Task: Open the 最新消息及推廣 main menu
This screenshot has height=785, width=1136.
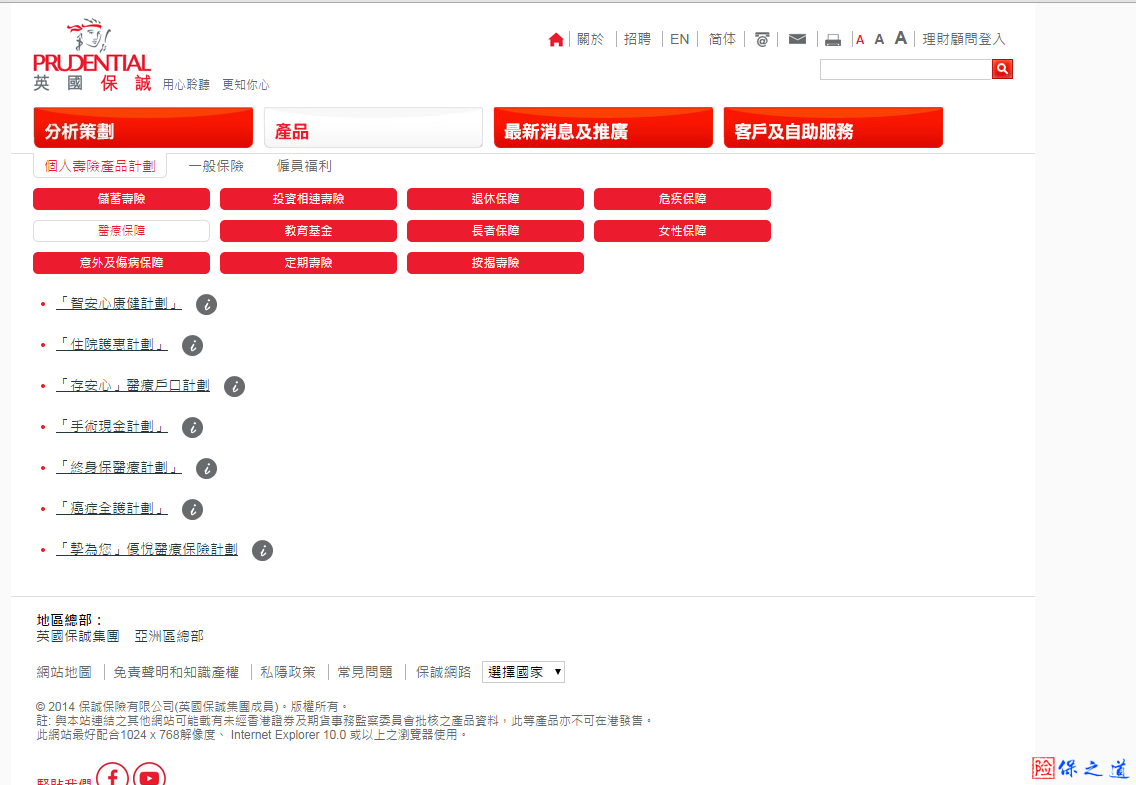Action: [604, 128]
